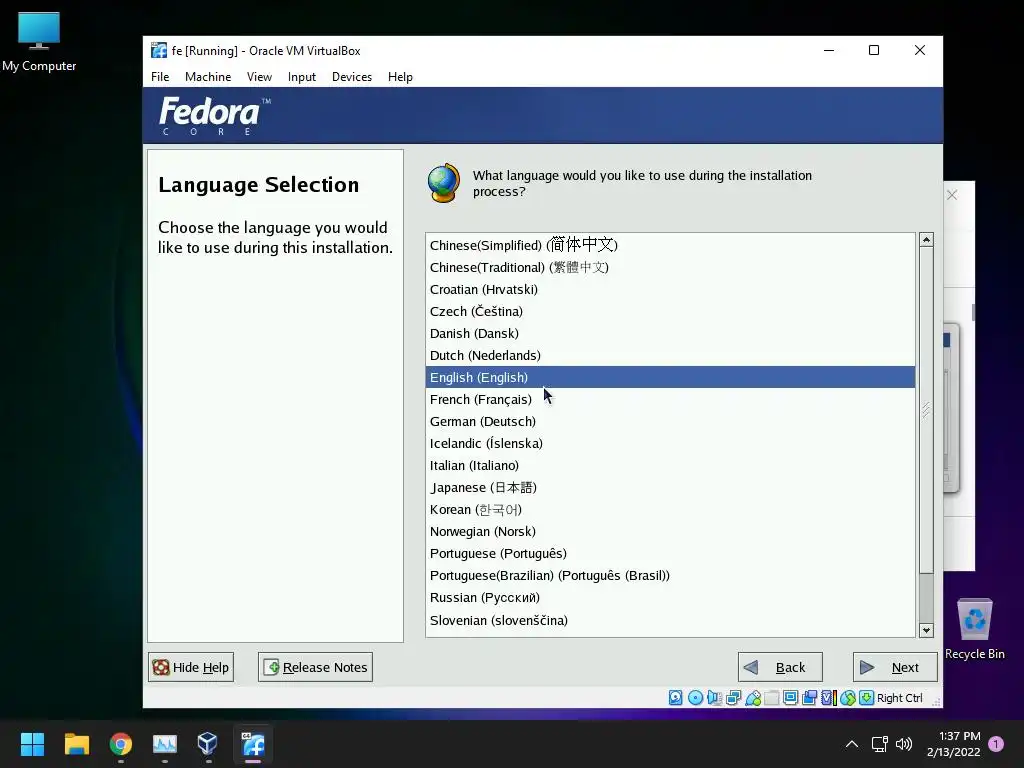Click the language list scroll down arrow
The width and height of the screenshot is (1024, 768).
coord(926,630)
